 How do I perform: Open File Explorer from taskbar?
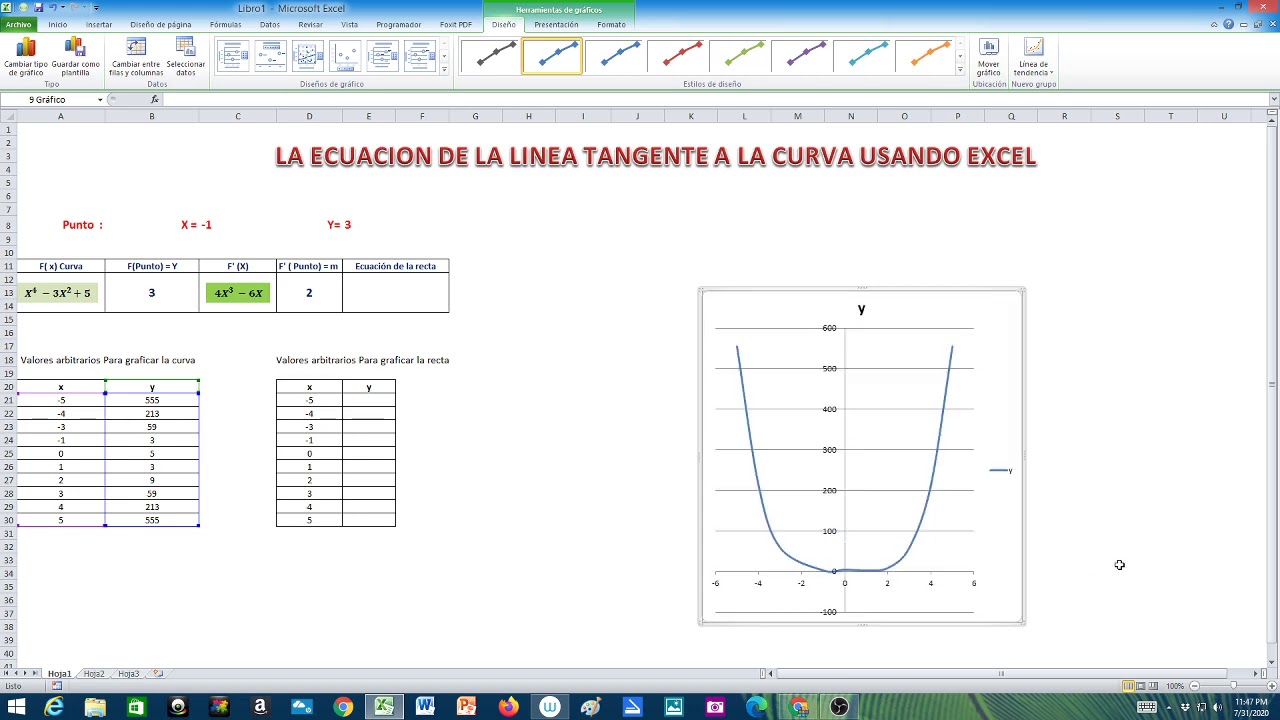pyautogui.click(x=95, y=707)
